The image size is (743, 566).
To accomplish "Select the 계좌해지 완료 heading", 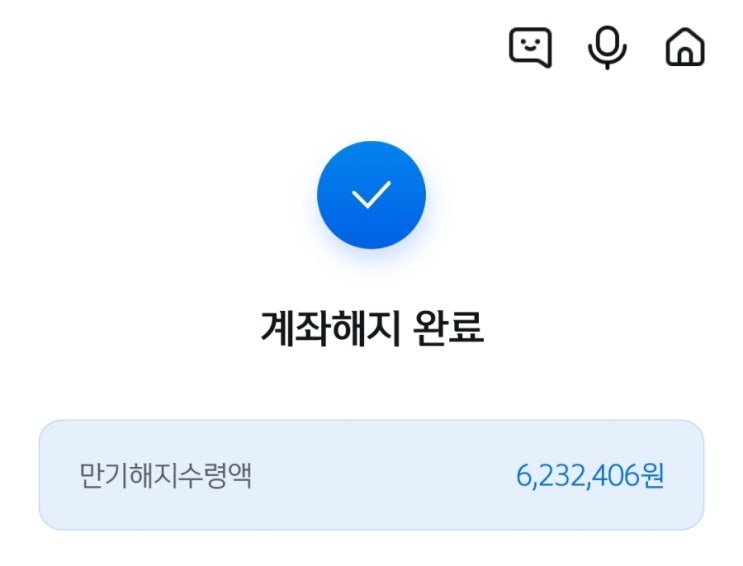I will point(372,328).
